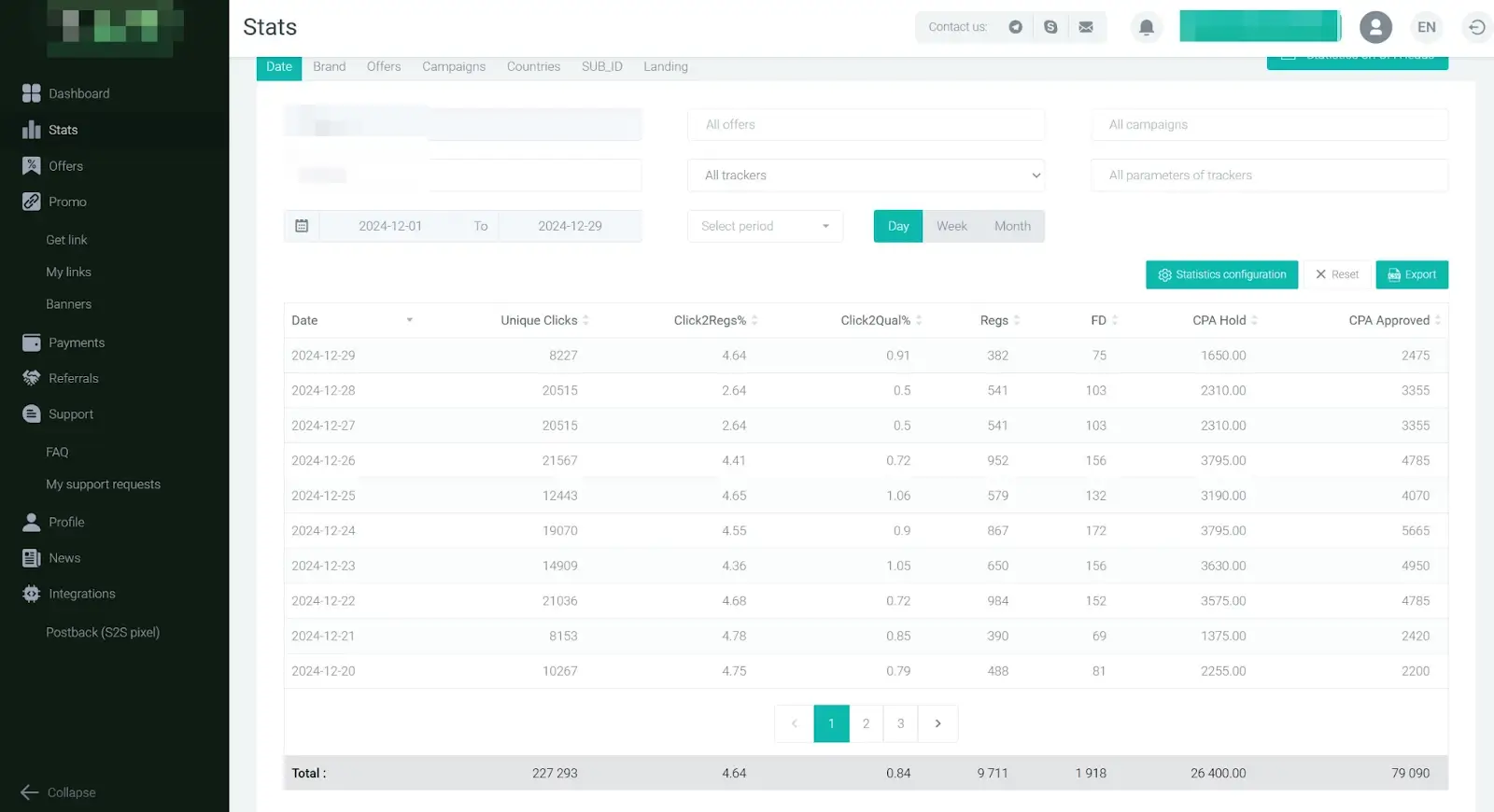Open Postback (S2S pixel)
The image size is (1494, 812).
(103, 633)
